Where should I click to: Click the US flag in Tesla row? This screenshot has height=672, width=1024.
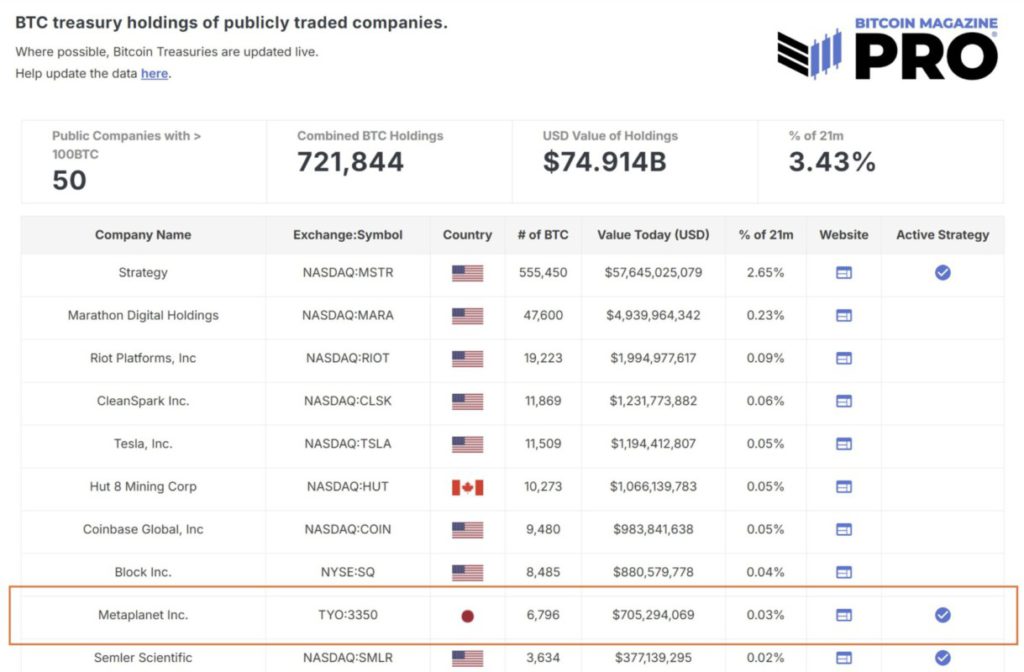point(468,445)
